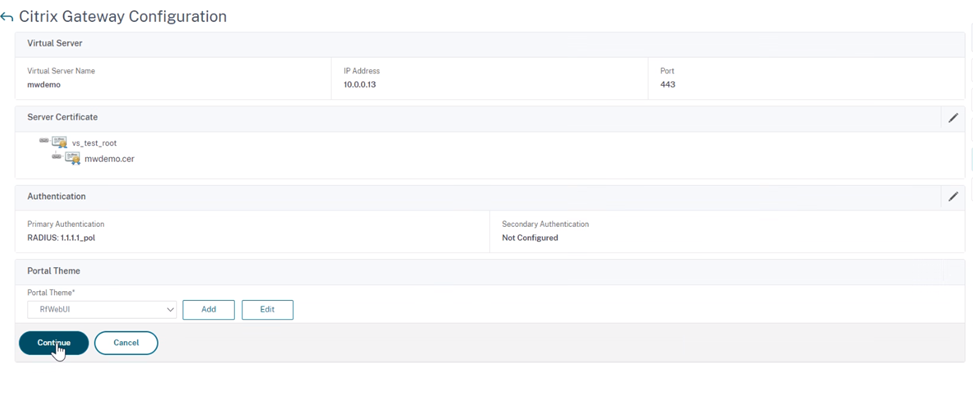Screen dimensions: 973x394
Task: Add a new portal theme
Action: [x=208, y=310]
